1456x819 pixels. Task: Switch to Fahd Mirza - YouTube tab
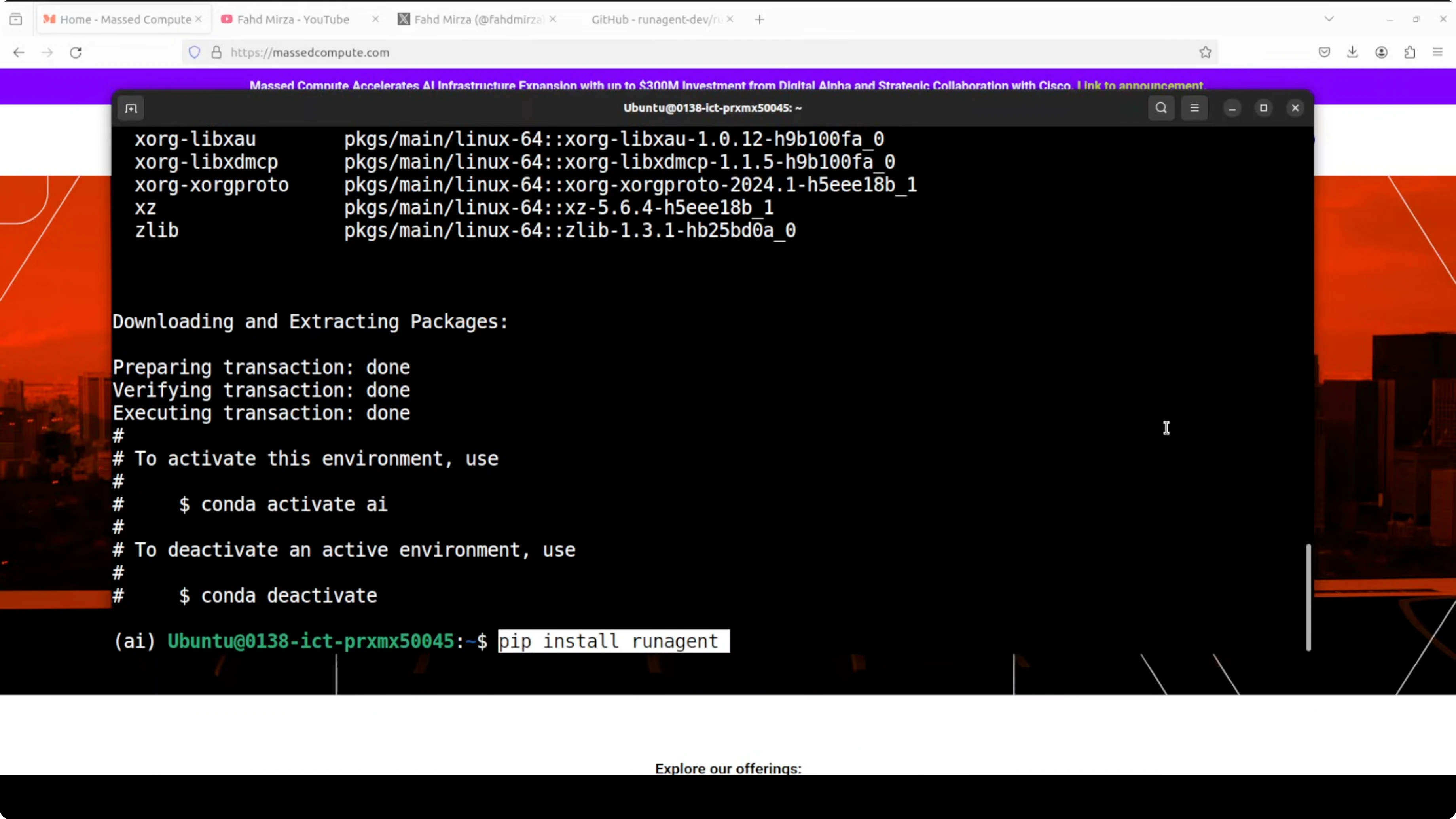click(x=293, y=19)
